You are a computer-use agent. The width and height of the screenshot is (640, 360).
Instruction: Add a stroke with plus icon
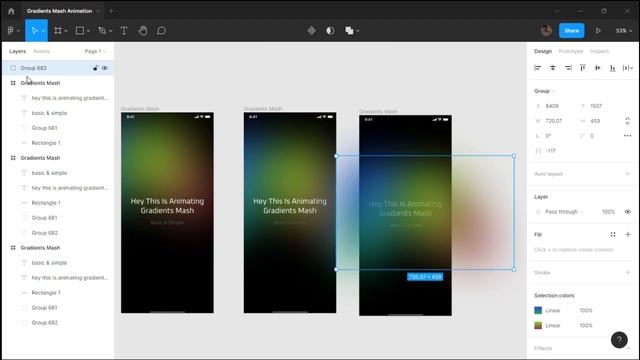tap(628, 272)
